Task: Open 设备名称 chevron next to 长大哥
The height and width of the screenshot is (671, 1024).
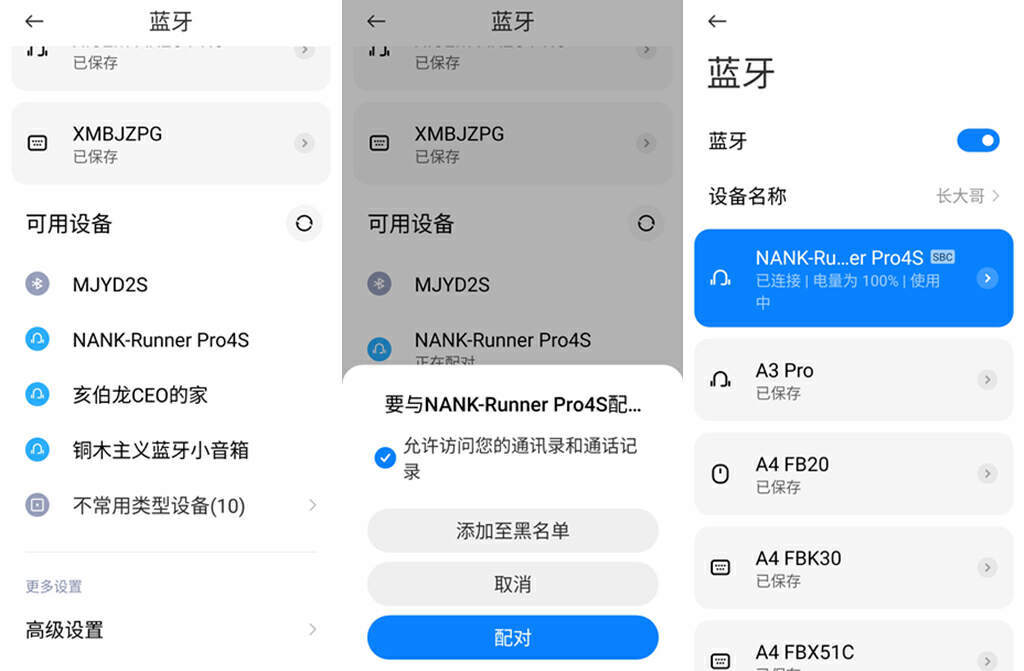Action: pyautogui.click(x=996, y=195)
